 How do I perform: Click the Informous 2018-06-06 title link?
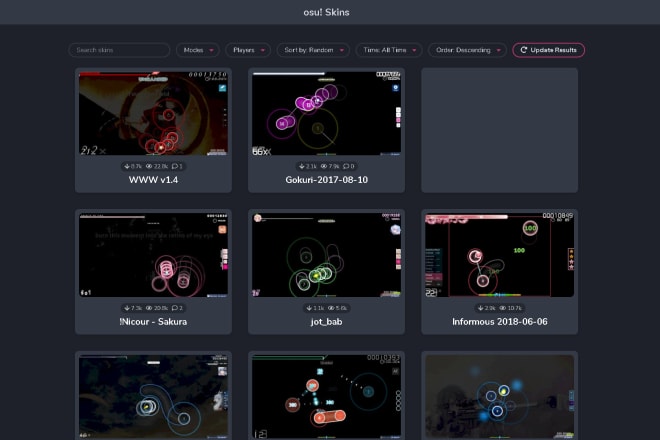click(x=500, y=322)
